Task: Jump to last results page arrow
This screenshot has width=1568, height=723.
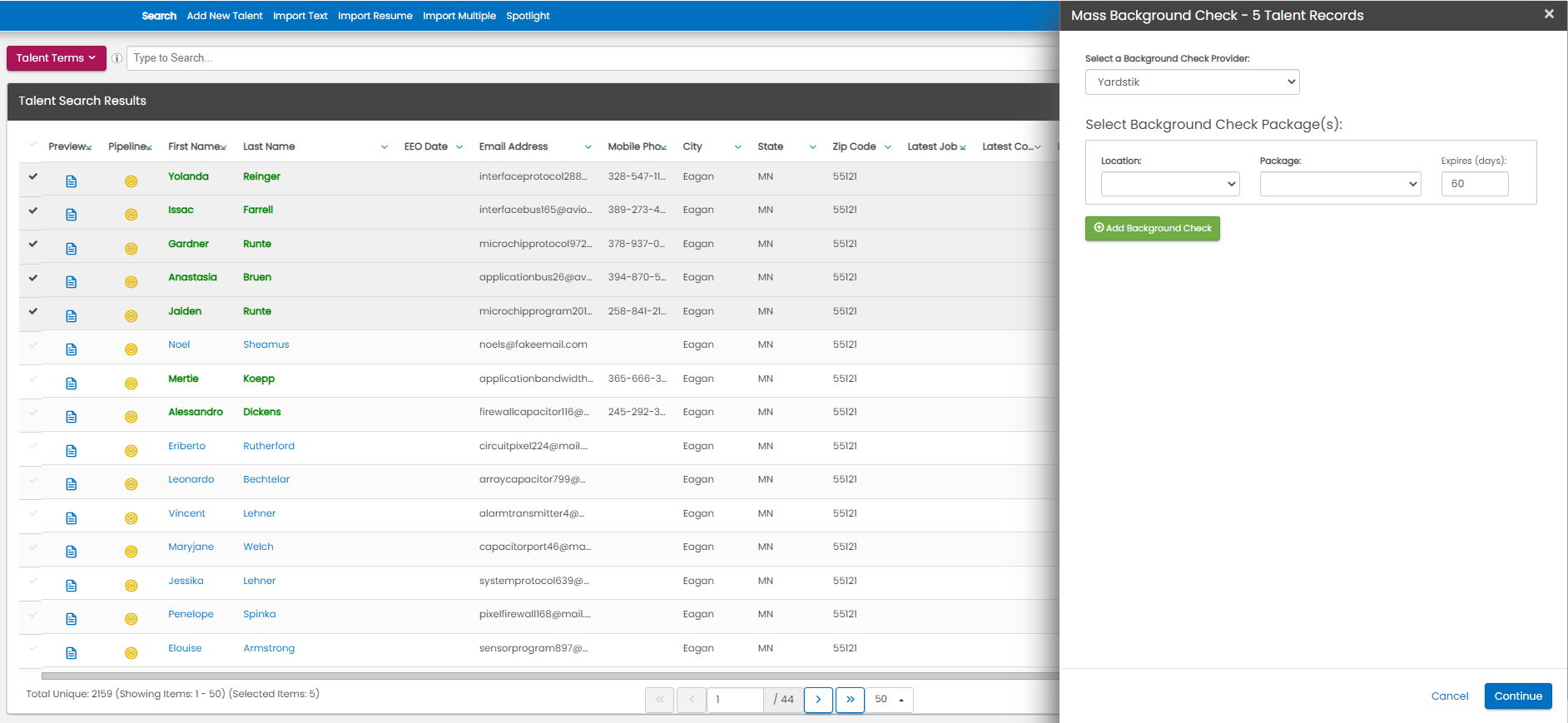Action: coord(850,700)
